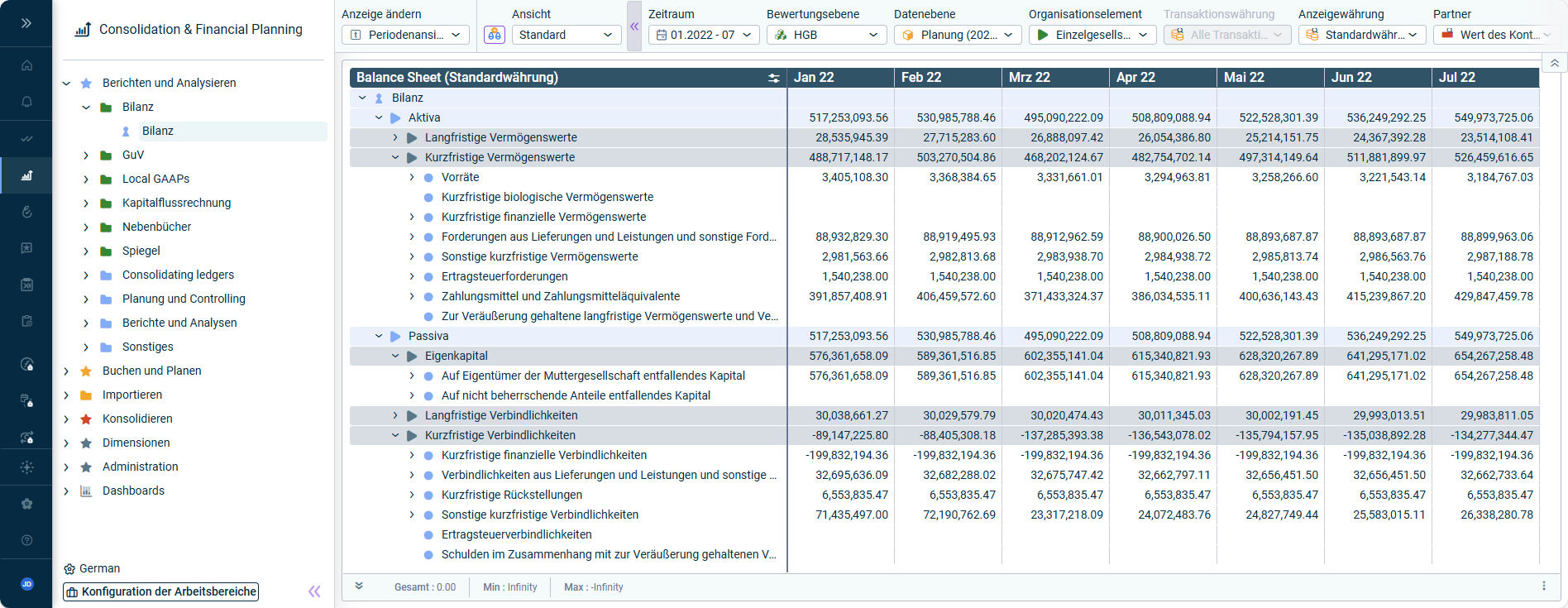
Task: Open the Anzeige ändern Periodenansicht dropdown
Action: pyautogui.click(x=405, y=35)
